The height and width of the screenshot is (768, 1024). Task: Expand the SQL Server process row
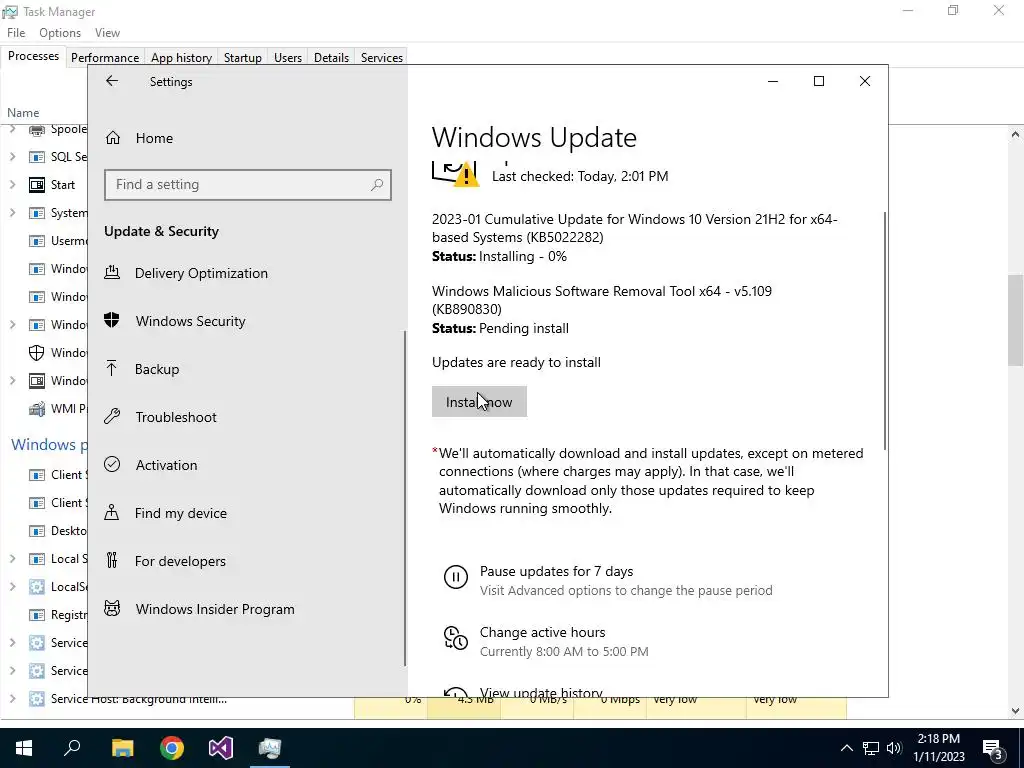pos(12,157)
